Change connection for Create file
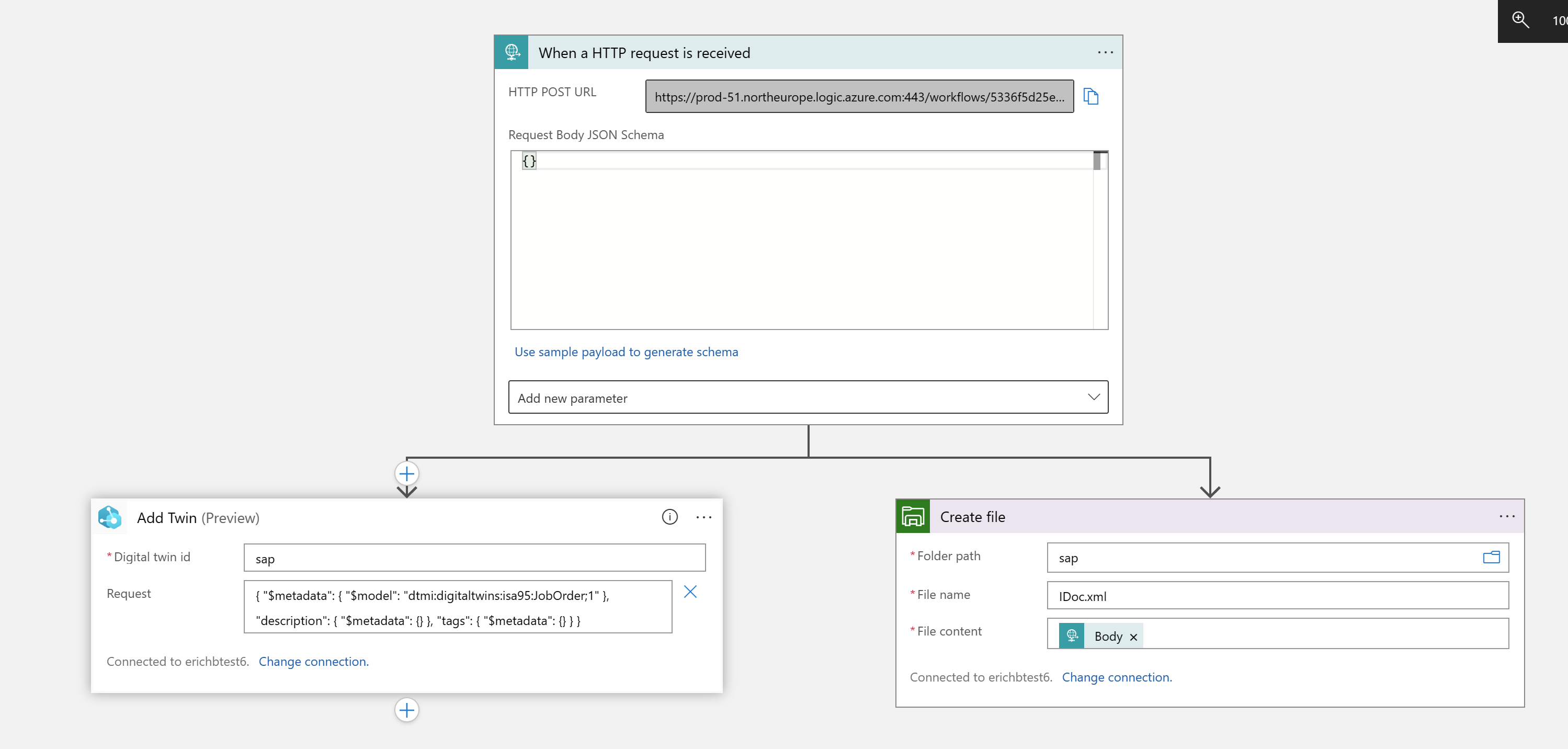Image resolution: width=1568 pixels, height=749 pixels. (x=1116, y=677)
